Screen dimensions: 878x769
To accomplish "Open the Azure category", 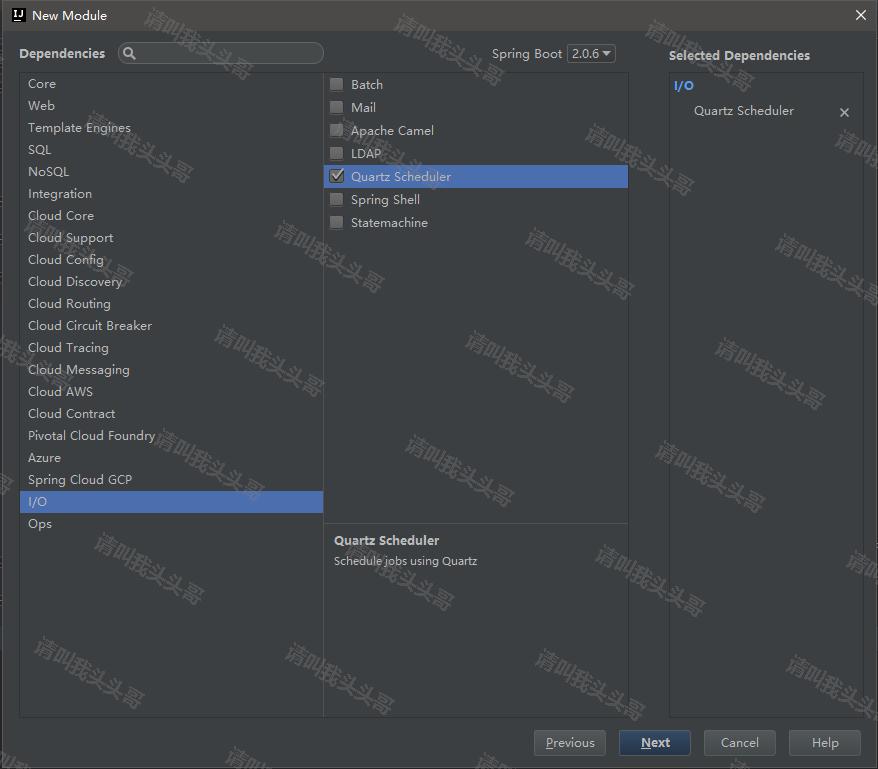I will click(171, 458).
